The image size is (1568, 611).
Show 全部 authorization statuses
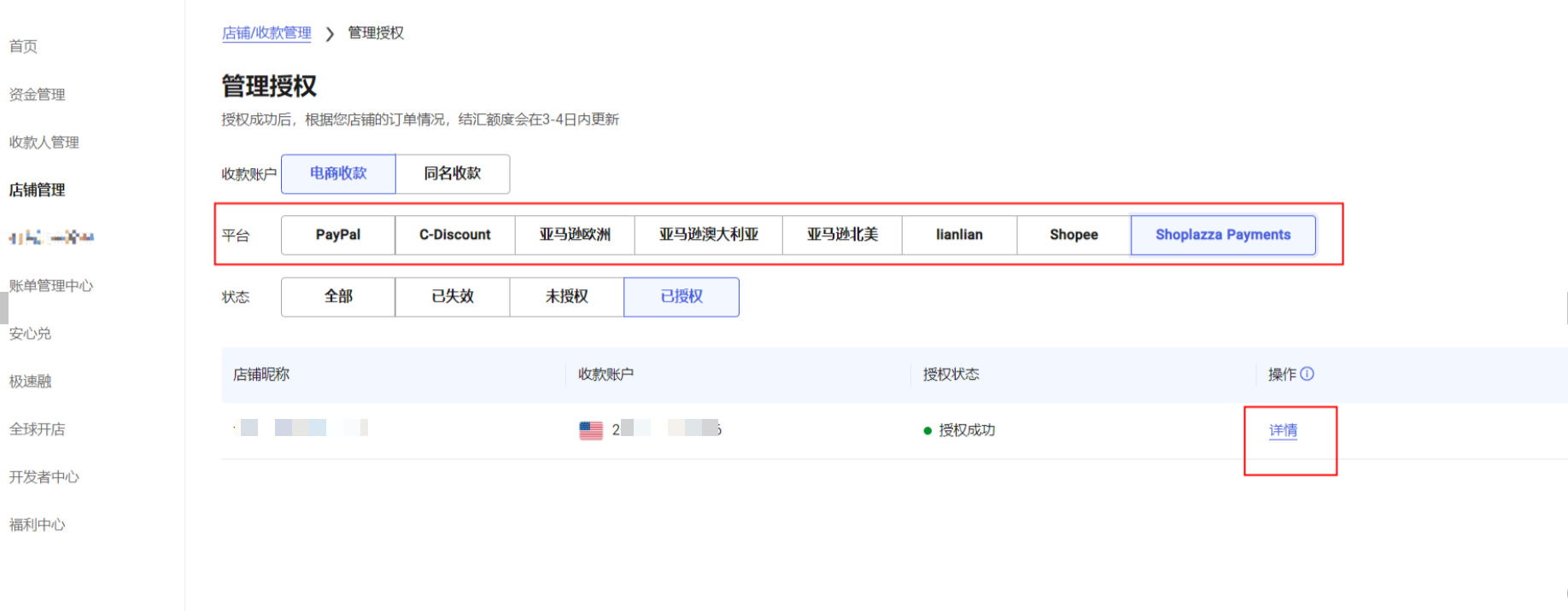pos(338,297)
